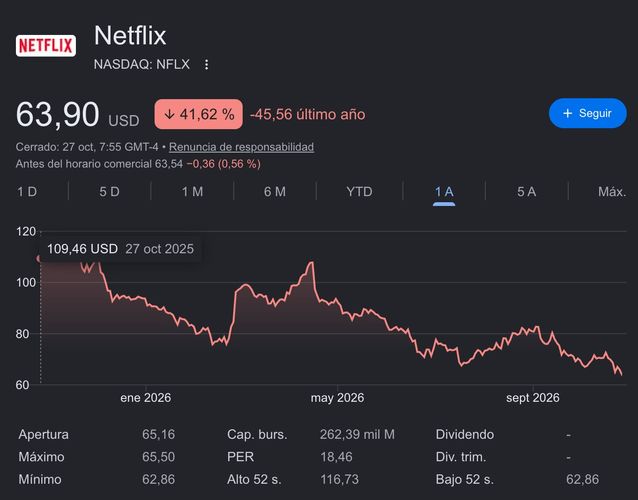Click the Netflix logo icon
638x500 pixels.
[46, 46]
